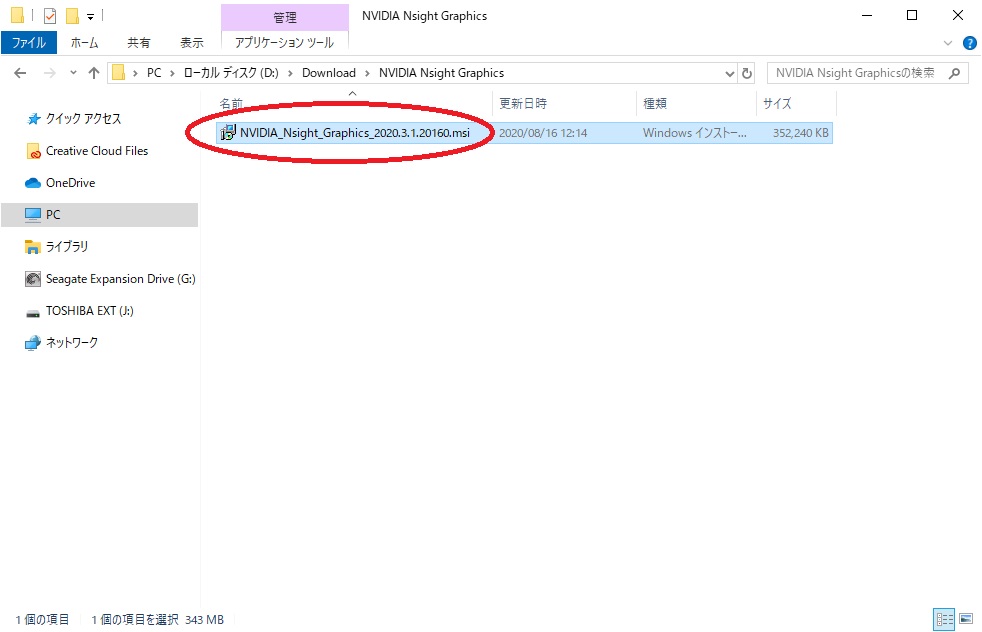Expand the chevron after ローカル ディスク (D:) breadcrumb
Screen dimensions: 982x632
[290, 73]
